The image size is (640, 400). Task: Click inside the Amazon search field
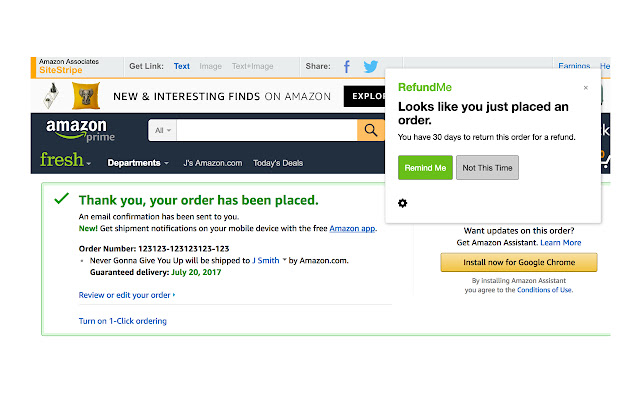tap(267, 130)
